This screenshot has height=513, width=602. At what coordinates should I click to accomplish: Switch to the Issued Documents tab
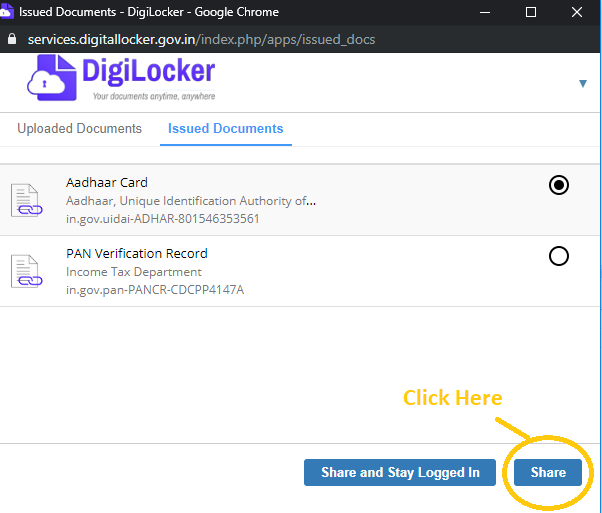[x=226, y=128]
